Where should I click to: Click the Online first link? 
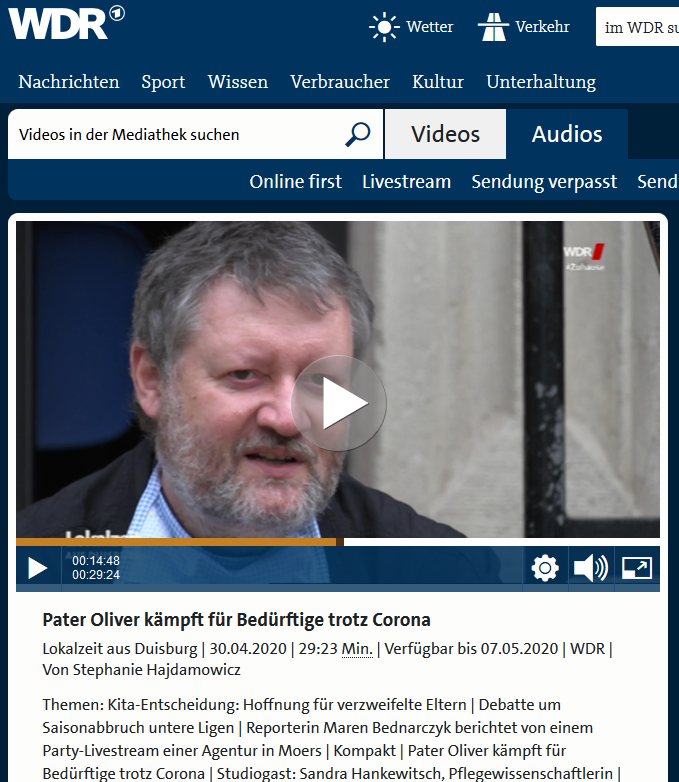(x=295, y=182)
